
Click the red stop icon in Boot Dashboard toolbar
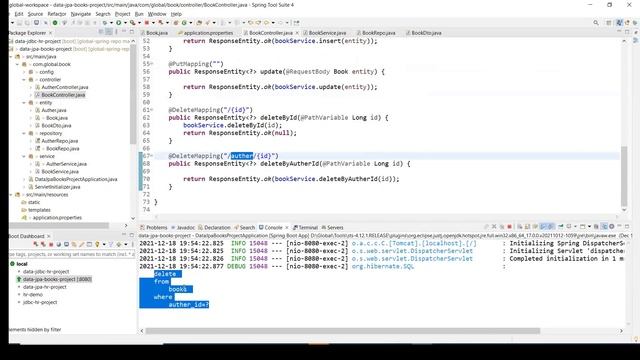pos(51,244)
